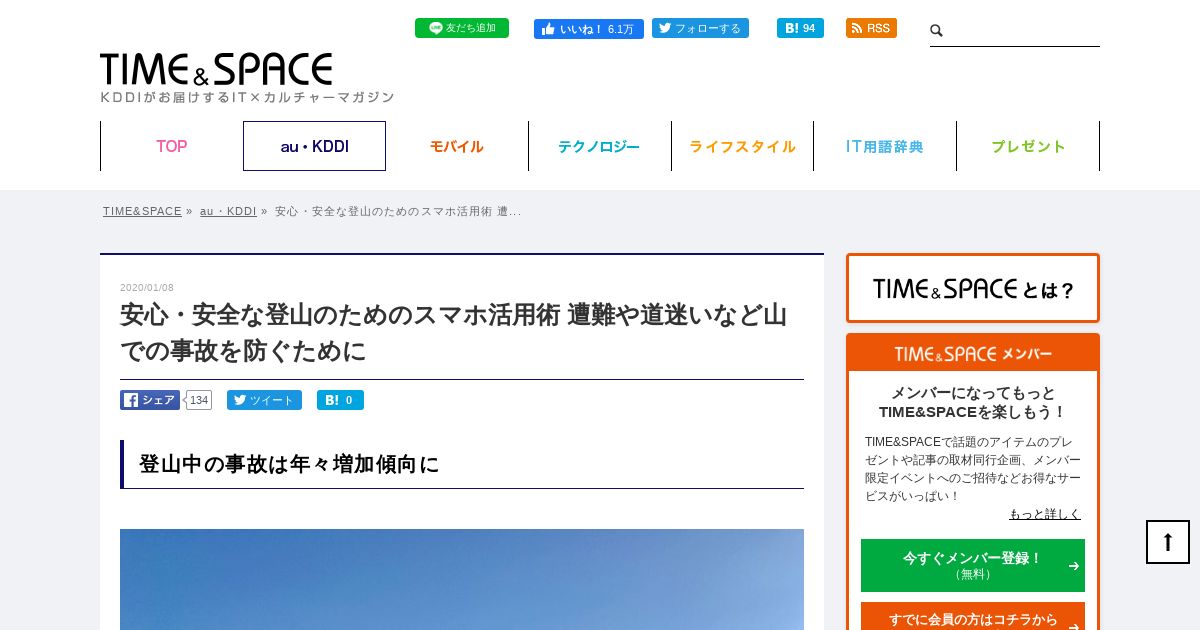The width and height of the screenshot is (1200, 630).
Task: Click the Facebook share count 134
Action: 199,400
